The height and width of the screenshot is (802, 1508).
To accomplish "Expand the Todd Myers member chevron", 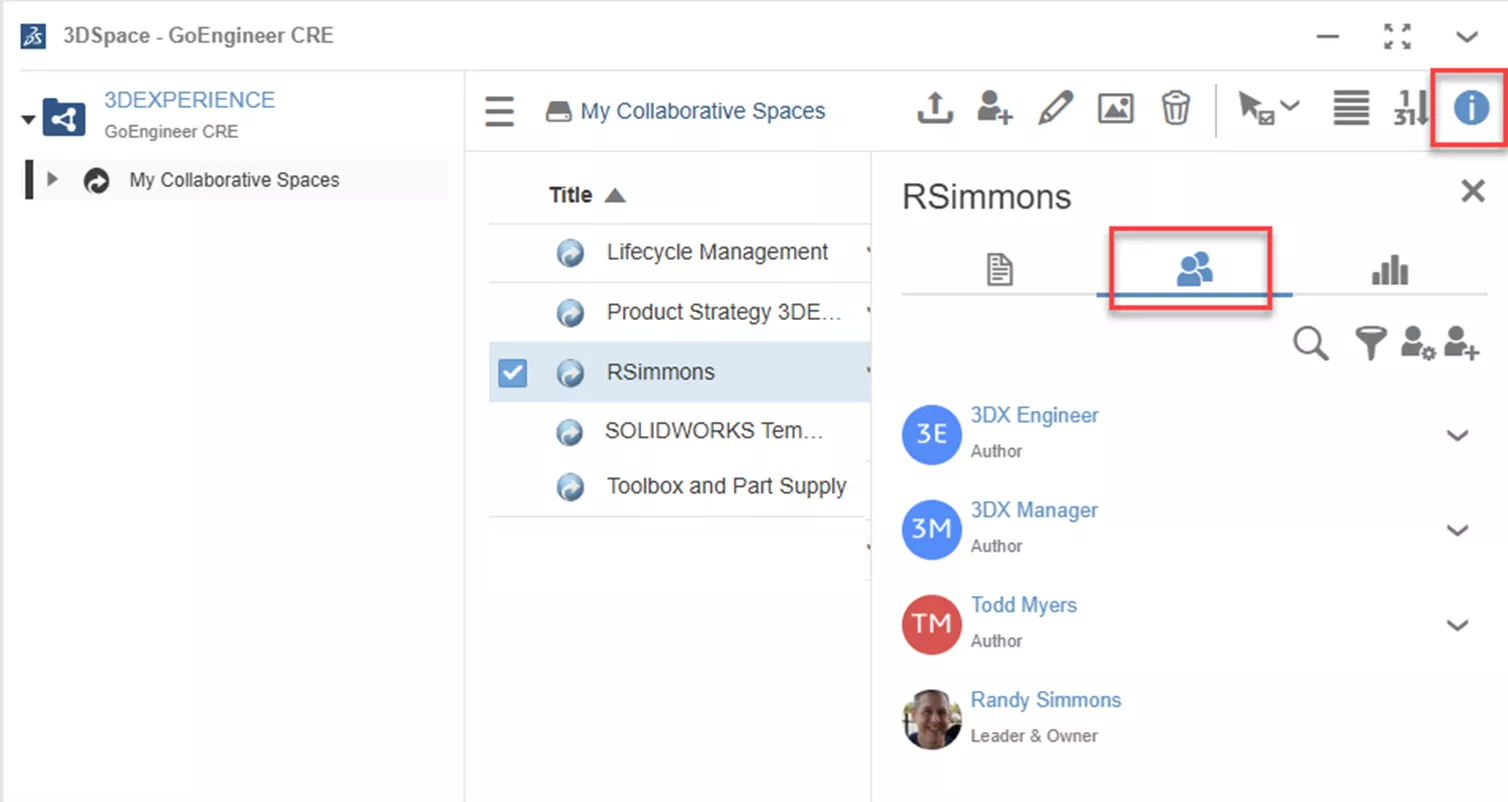I will [1457, 626].
